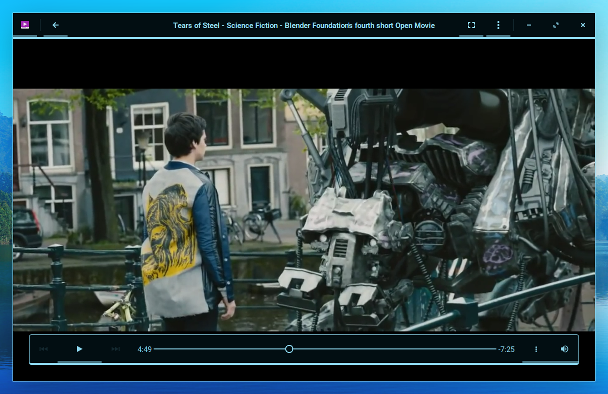Screen dimensions: 608x394
Task: Close the video player window
Action: tap(583, 25)
